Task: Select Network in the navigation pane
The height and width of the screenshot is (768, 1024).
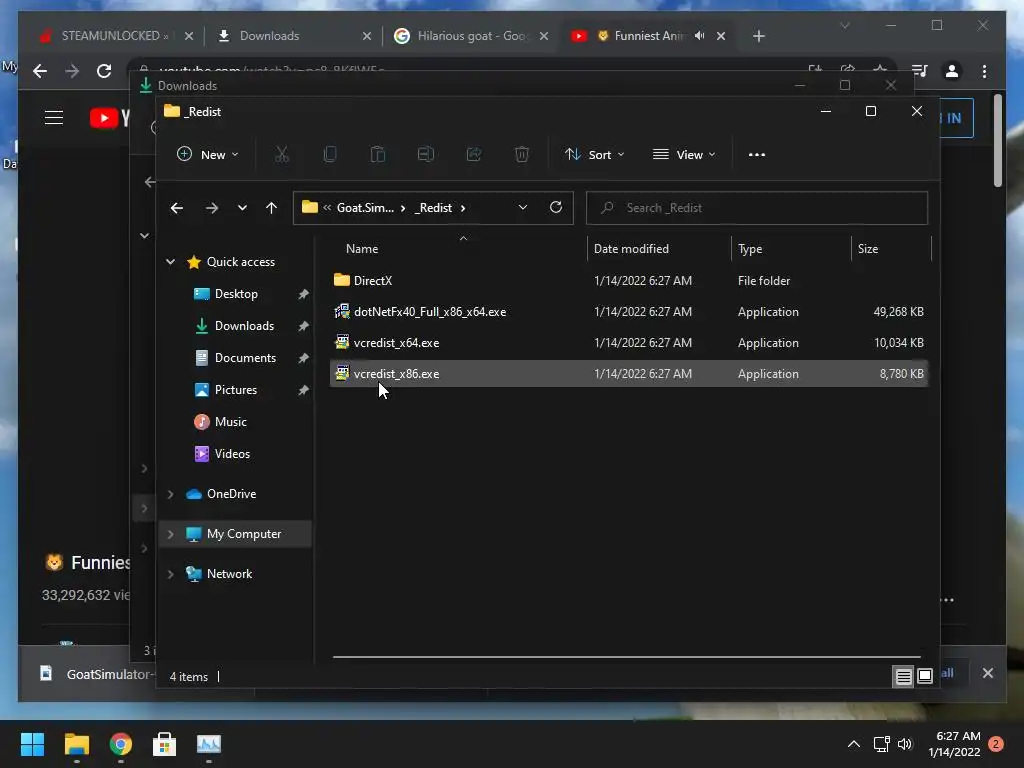Action: 229,574
